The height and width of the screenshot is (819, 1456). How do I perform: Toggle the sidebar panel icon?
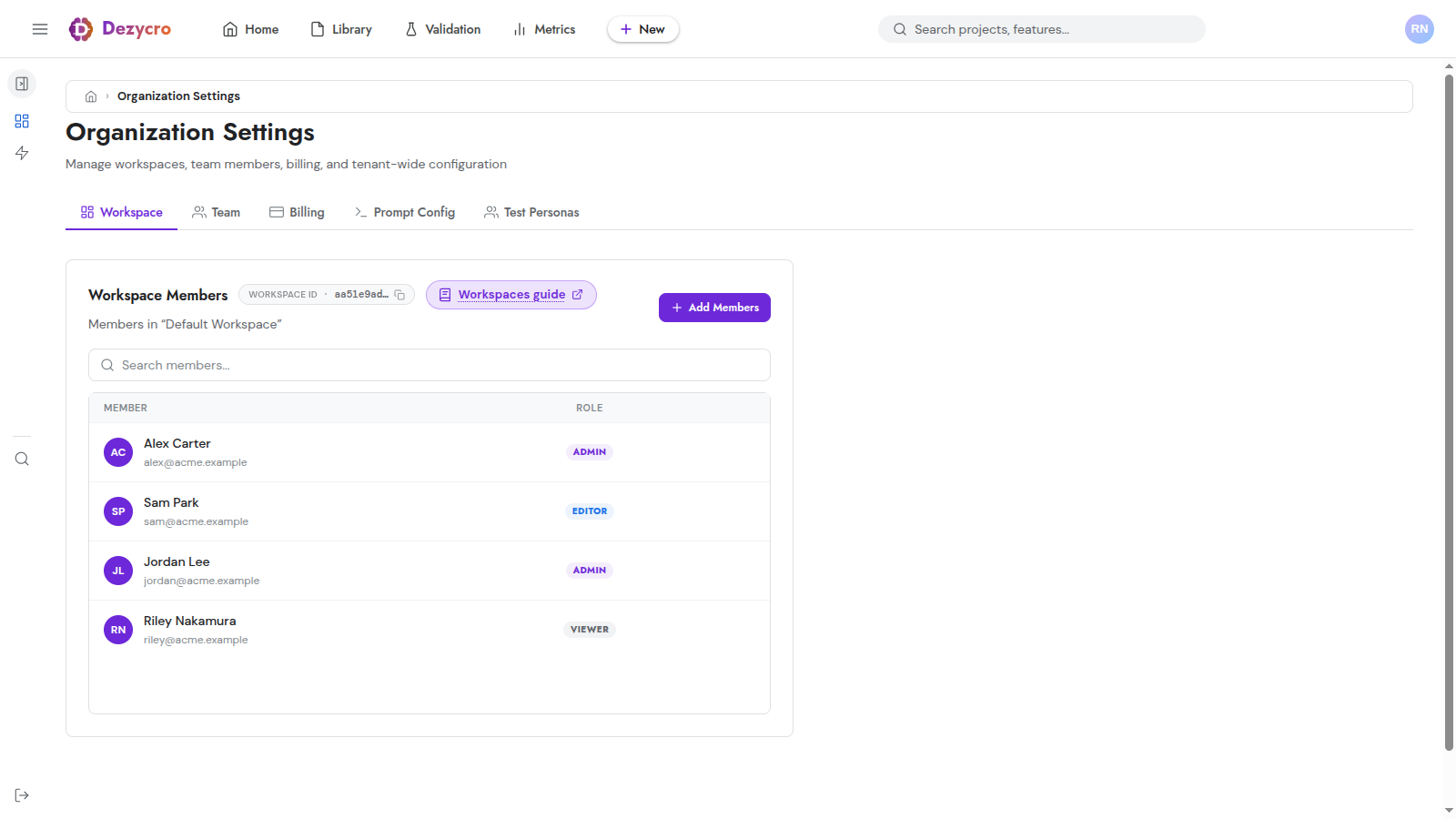[22, 84]
